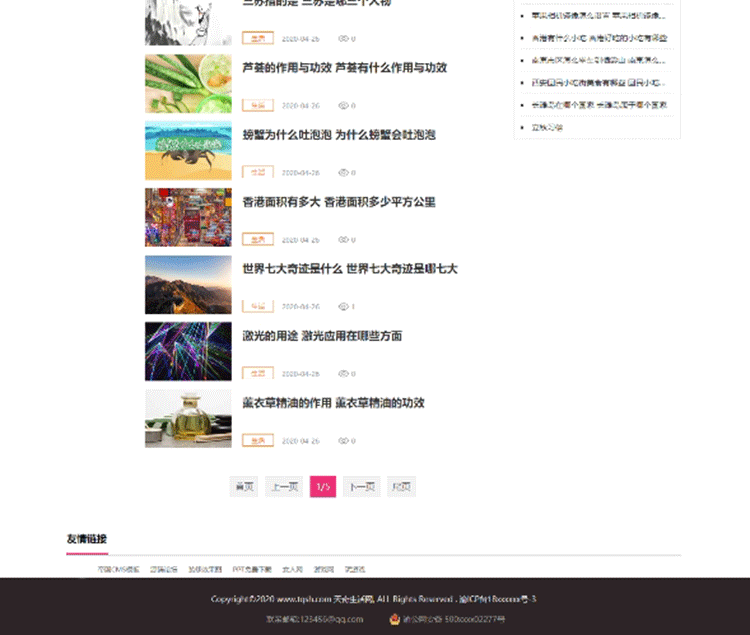Click the 下一页 next page button
Image resolution: width=750 pixels, height=635 pixels.
pos(362,487)
